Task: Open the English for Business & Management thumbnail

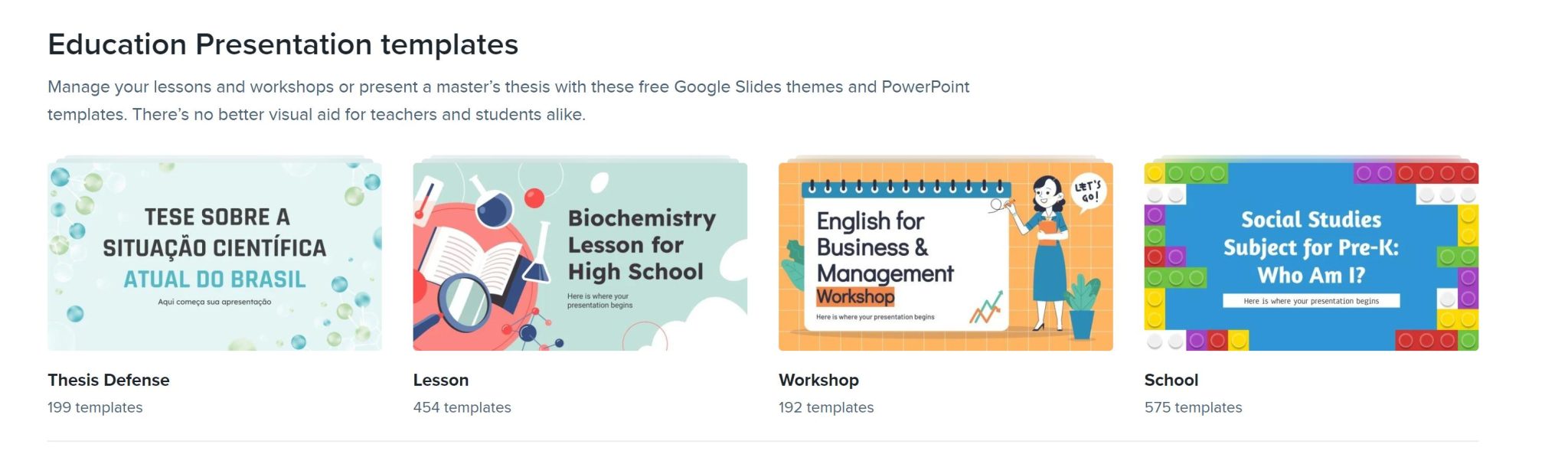Action: [945, 256]
